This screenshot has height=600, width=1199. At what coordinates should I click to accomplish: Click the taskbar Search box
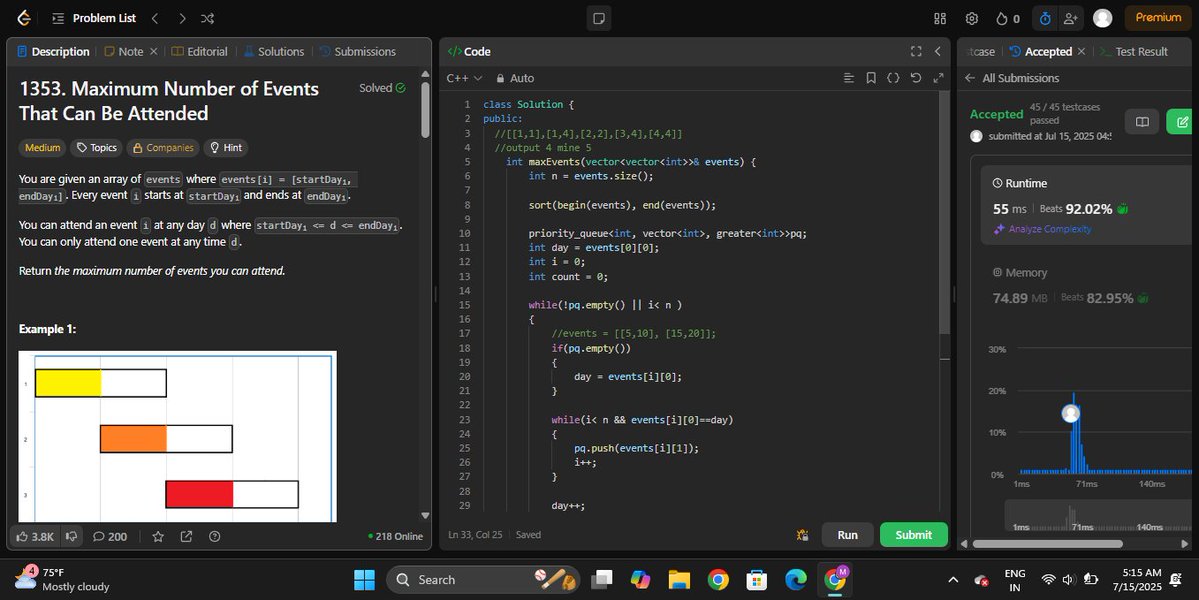[x=483, y=580]
